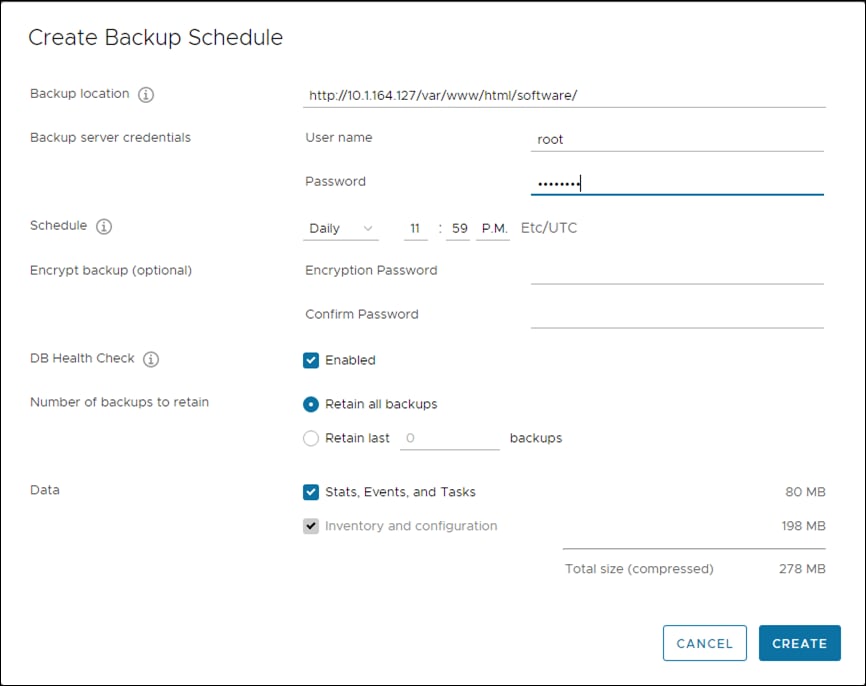Screen dimensions: 866x686
Task: Click the hour field showing 11
Action: point(415,228)
